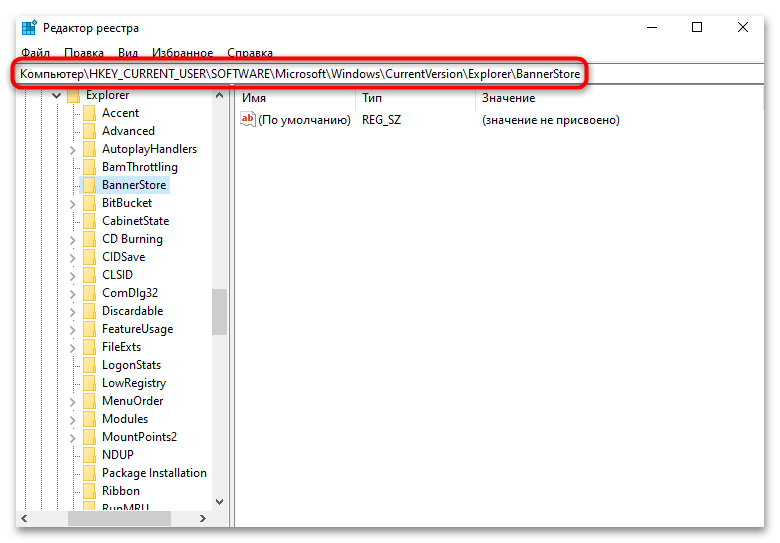Select the CabinetState key label

click(135, 221)
